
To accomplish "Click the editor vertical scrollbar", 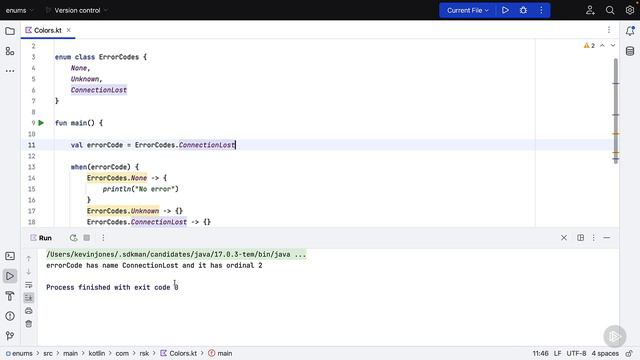I will pyautogui.click(x=616, y=110).
